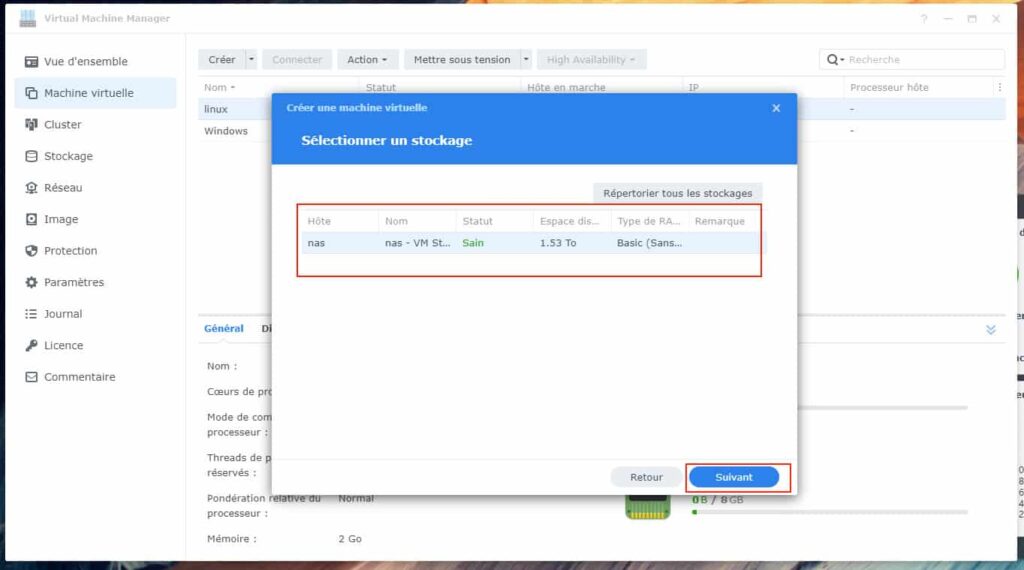
Task: Switch to the Général tab
Action: pos(223,328)
